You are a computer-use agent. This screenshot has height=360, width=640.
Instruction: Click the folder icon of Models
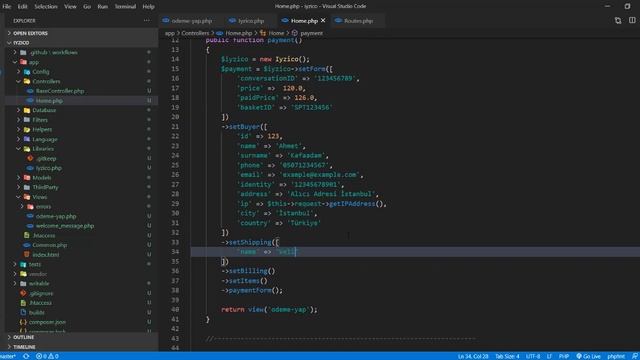point(27,178)
